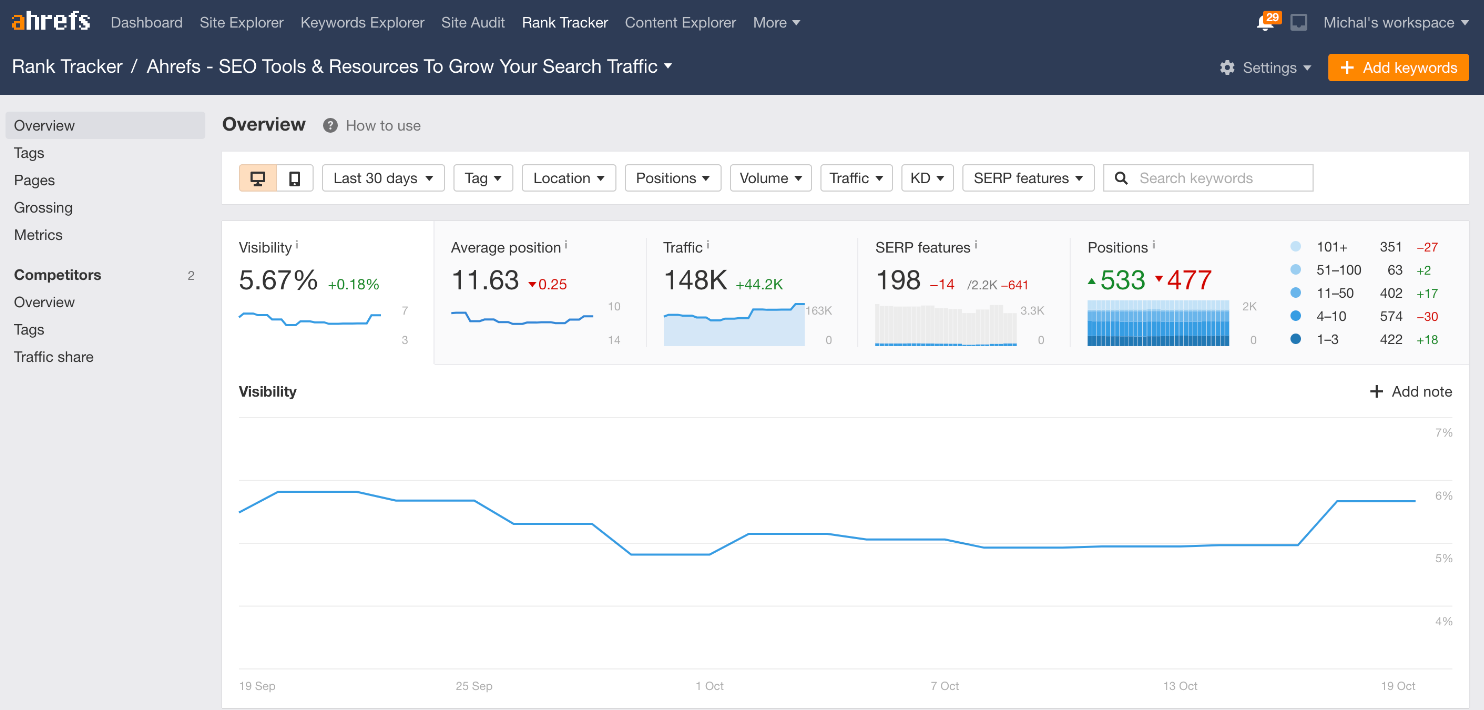This screenshot has width=1484, height=710.
Task: Click the 148K traffic value
Action: 695,280
